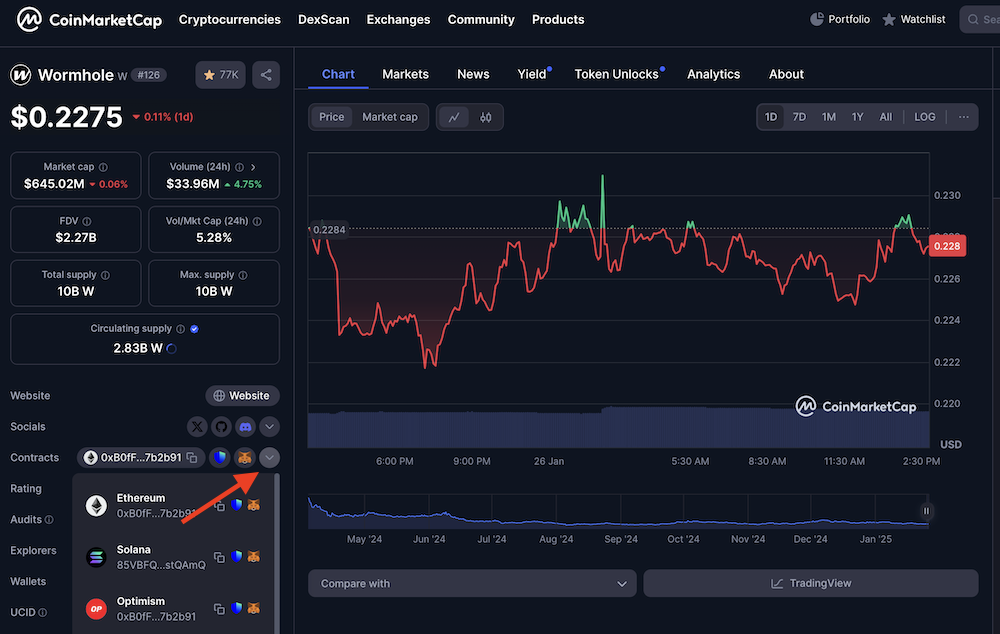This screenshot has width=1000, height=634.
Task: Open the share icon next to the star
Action: point(265,74)
